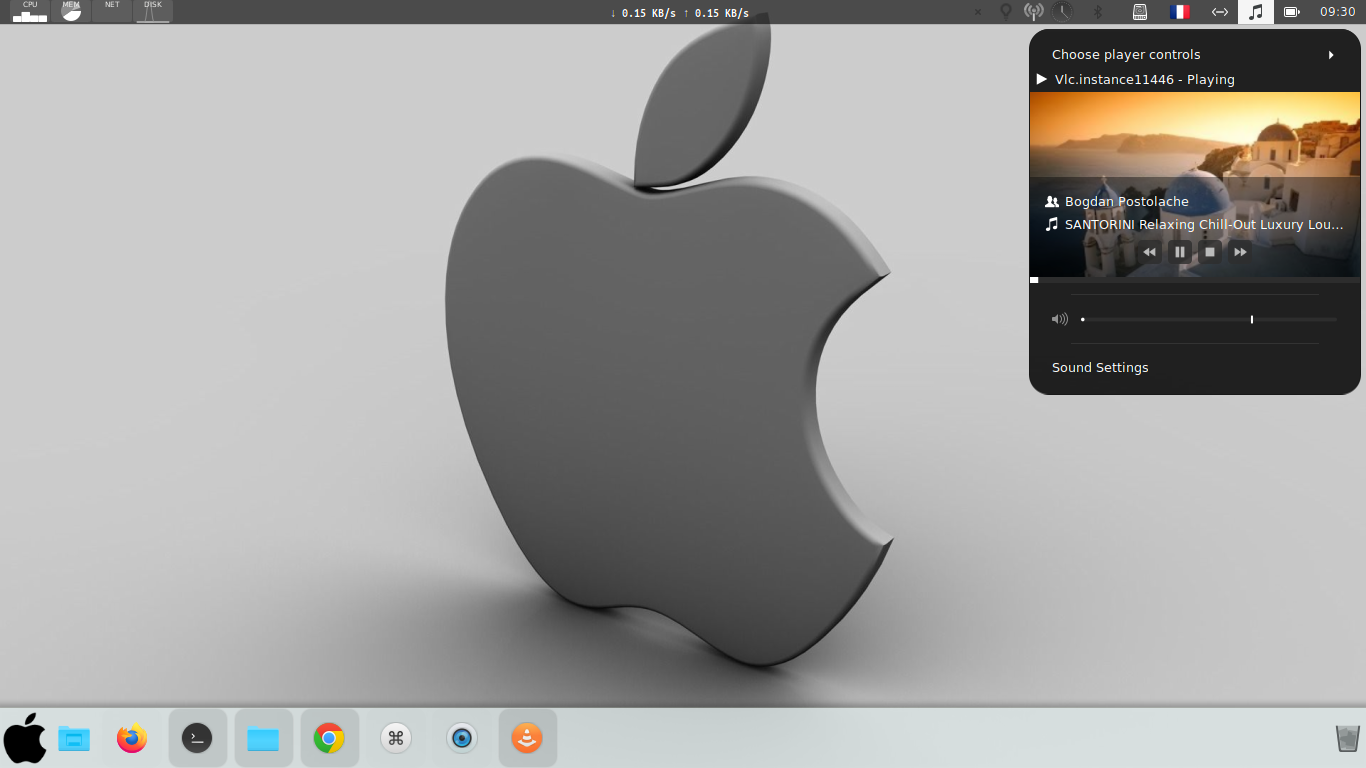Open the CPU monitor graph applet
Image resolution: width=1366 pixels, height=768 pixels.
pos(30,12)
